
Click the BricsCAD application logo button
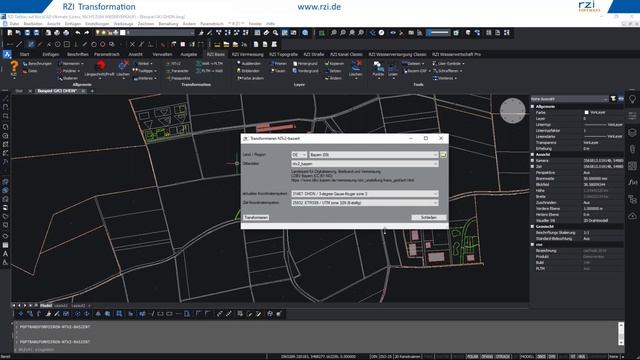point(7,54)
